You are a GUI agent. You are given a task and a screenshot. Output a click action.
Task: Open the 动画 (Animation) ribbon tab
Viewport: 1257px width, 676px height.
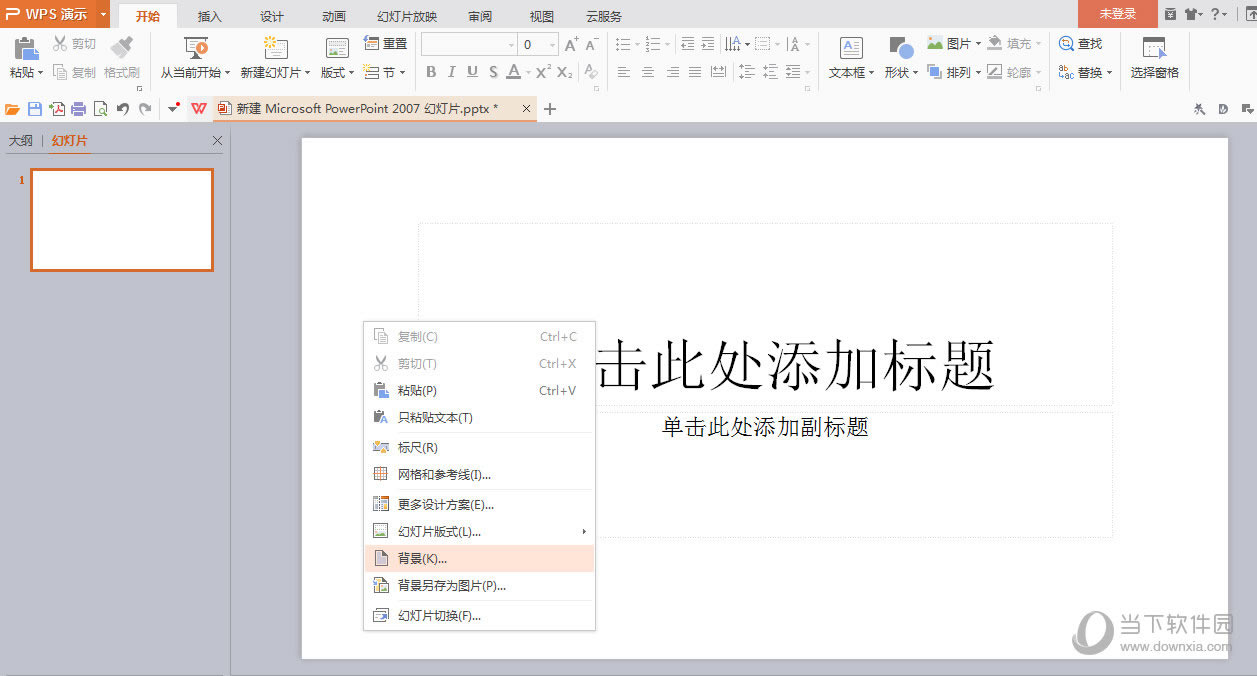[334, 16]
